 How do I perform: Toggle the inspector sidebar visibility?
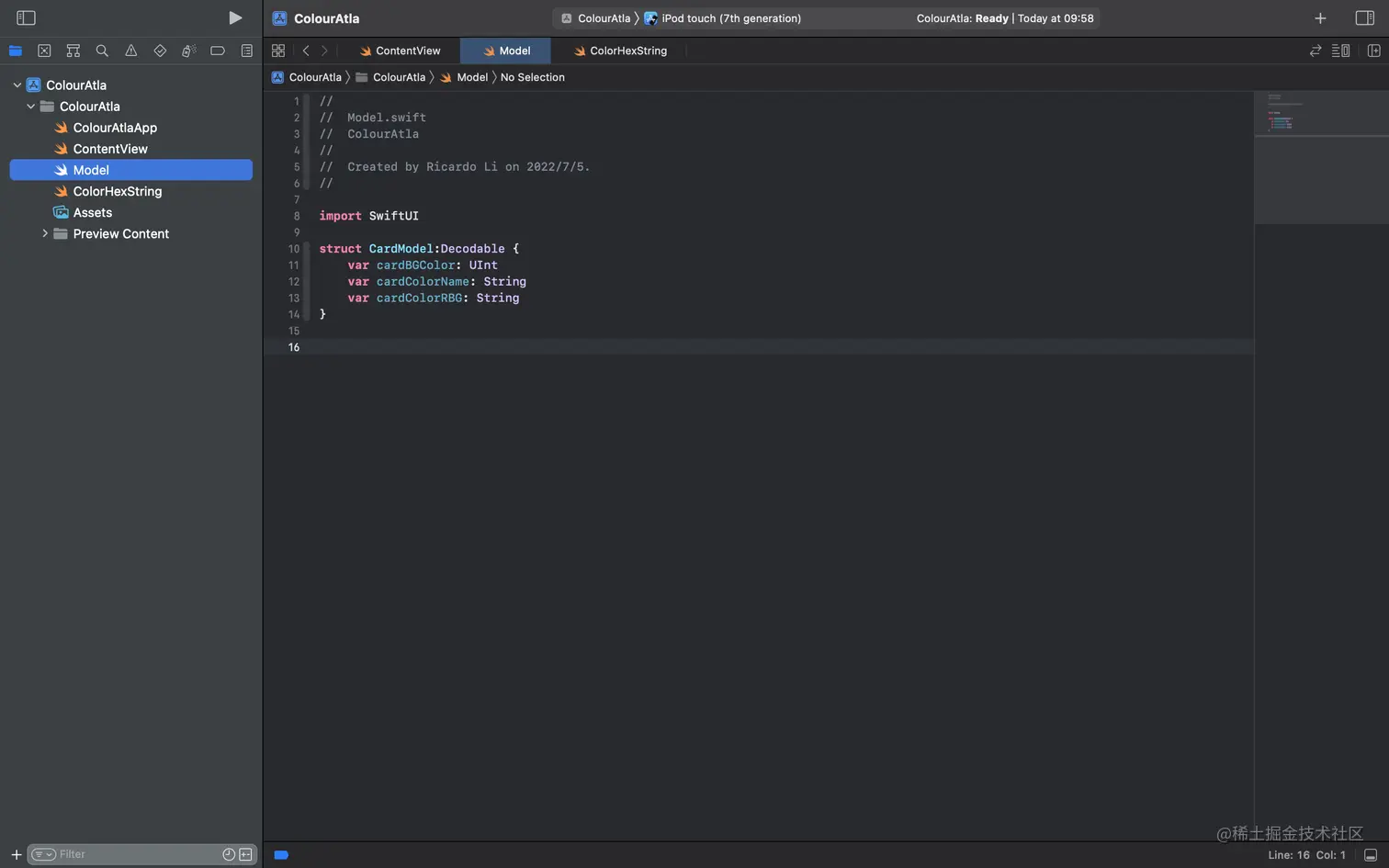coord(1365,18)
